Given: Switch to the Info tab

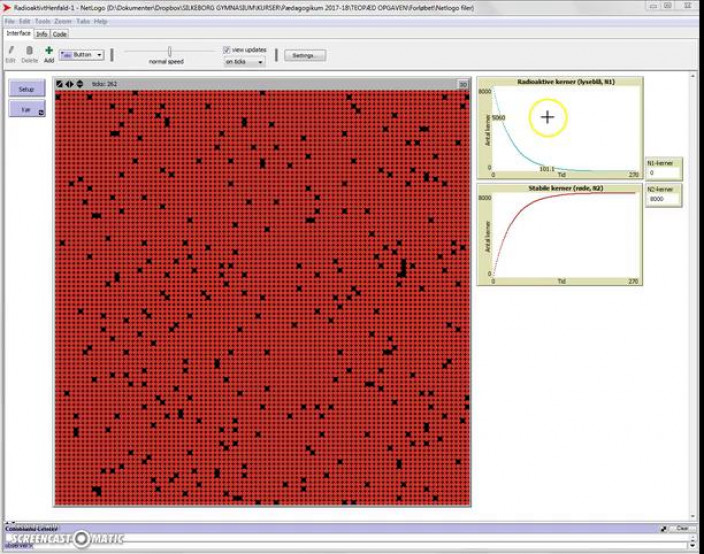Looking at the screenshot, I should (42, 34).
